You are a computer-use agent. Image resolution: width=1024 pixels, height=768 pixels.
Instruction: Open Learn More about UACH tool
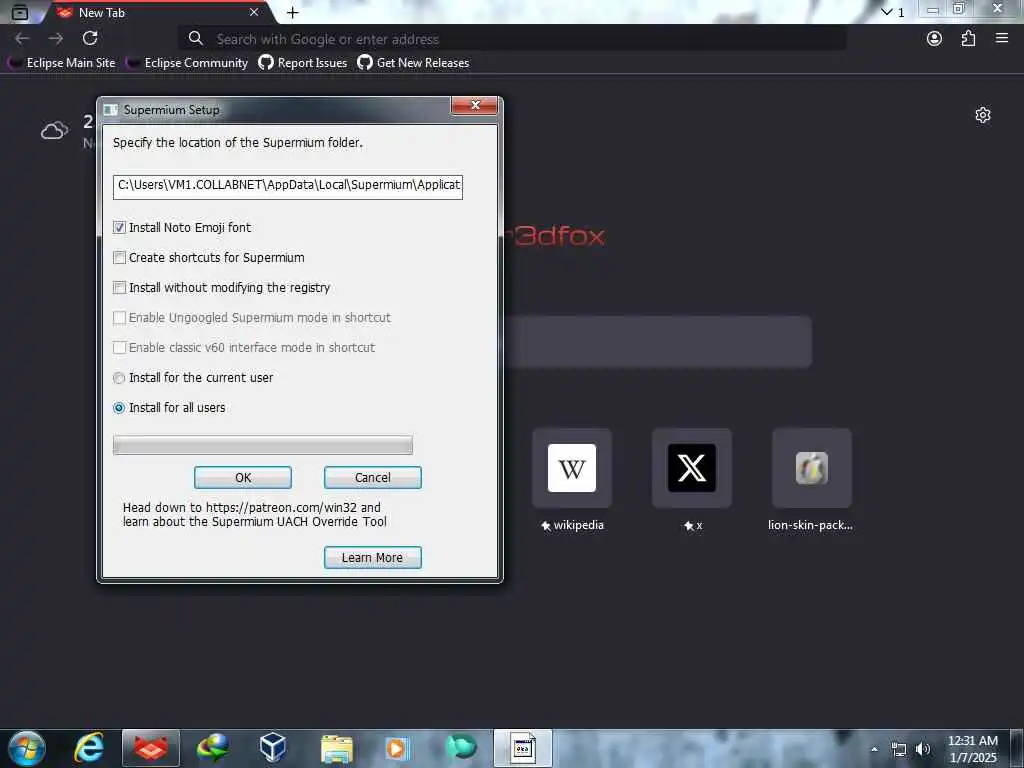click(x=372, y=558)
